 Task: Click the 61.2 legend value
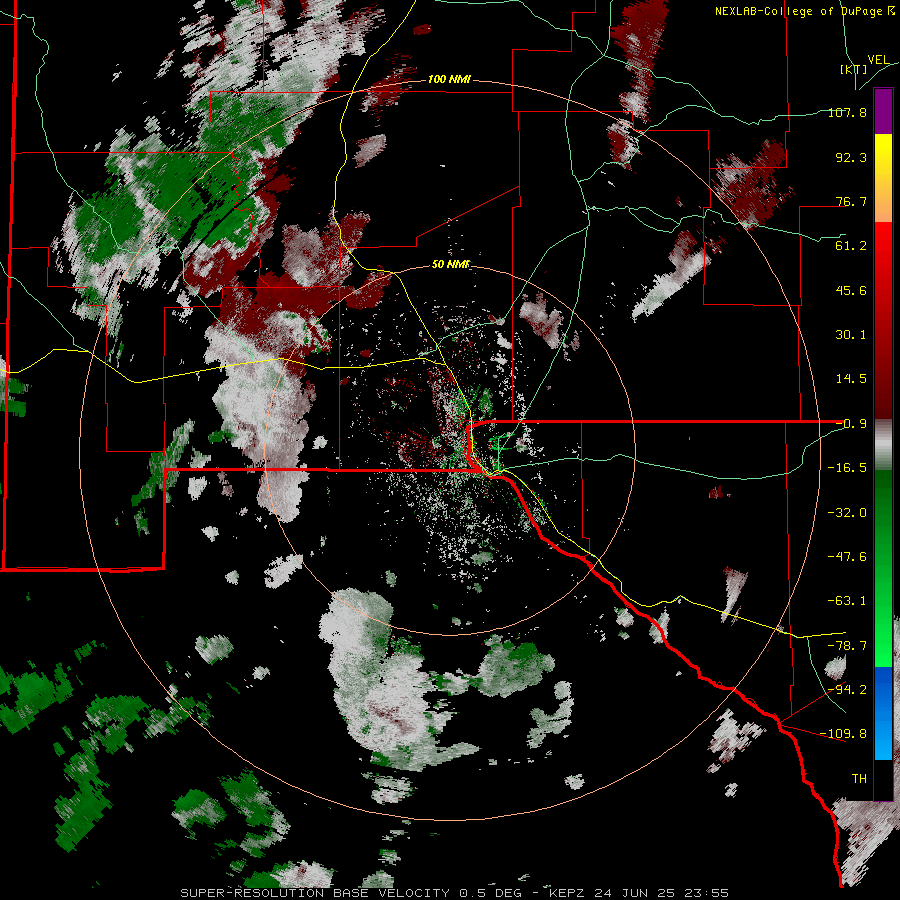click(851, 246)
